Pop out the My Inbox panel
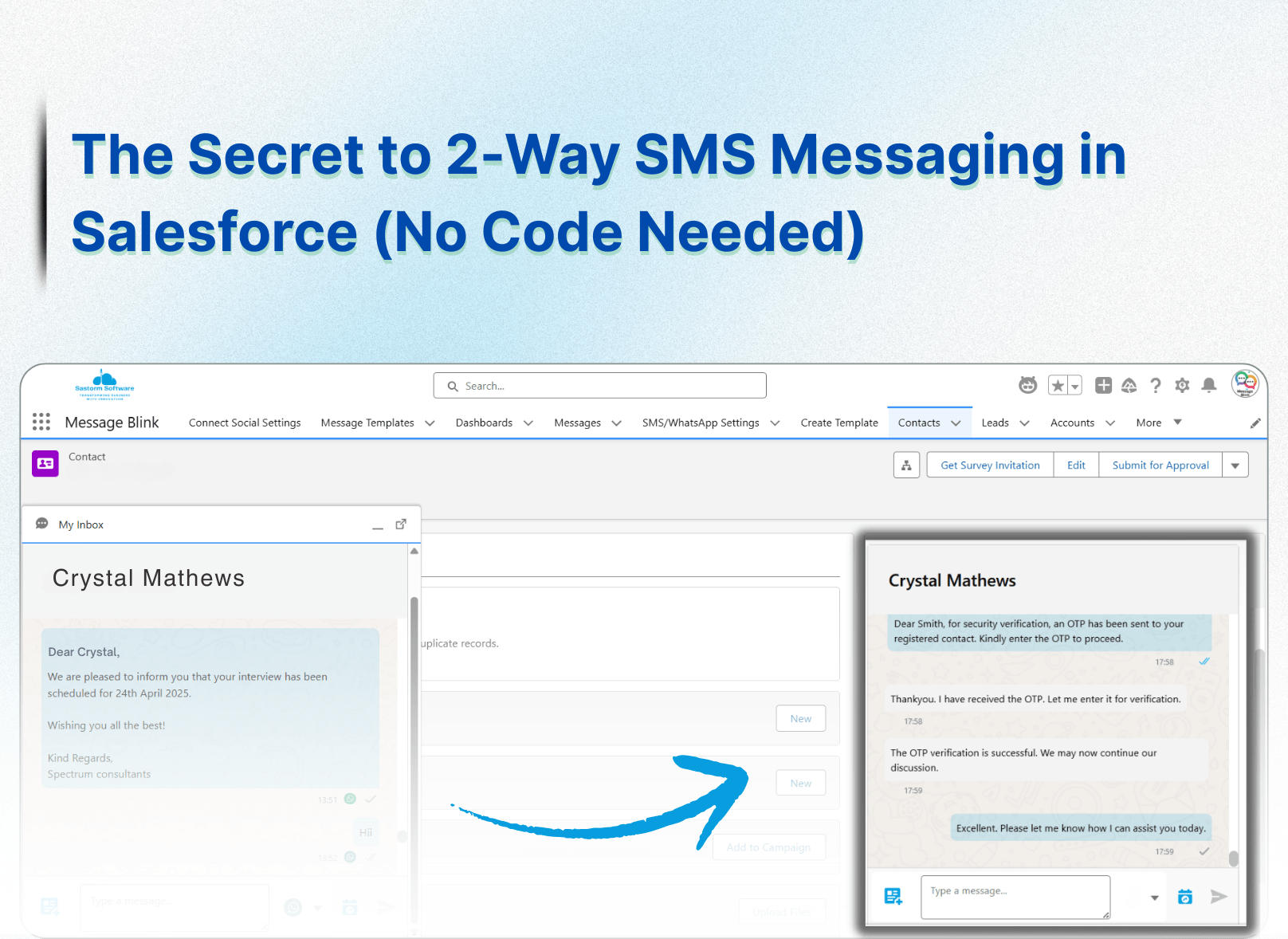 (x=401, y=525)
